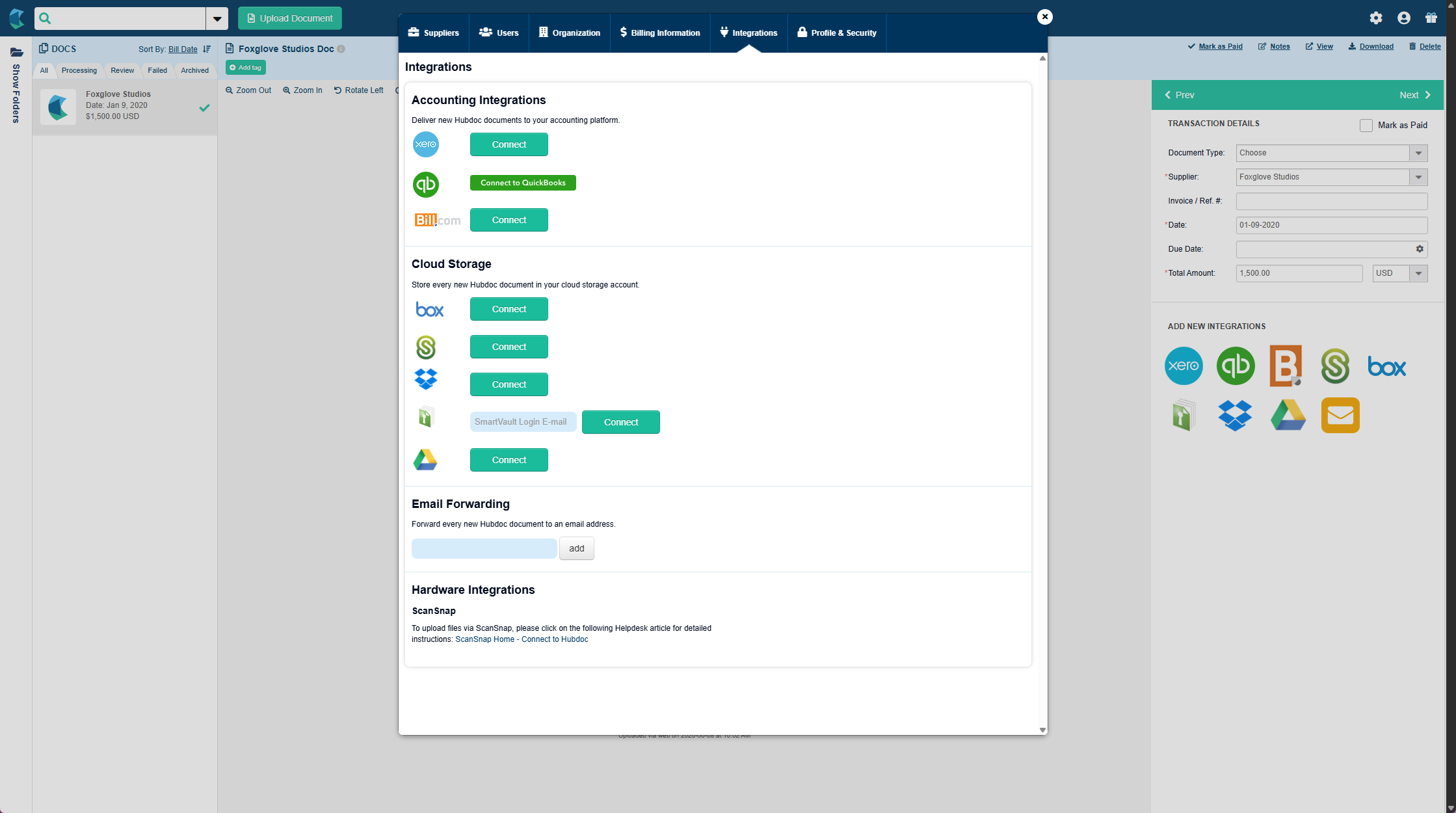Open the search options dropdown arrow

coord(217,19)
